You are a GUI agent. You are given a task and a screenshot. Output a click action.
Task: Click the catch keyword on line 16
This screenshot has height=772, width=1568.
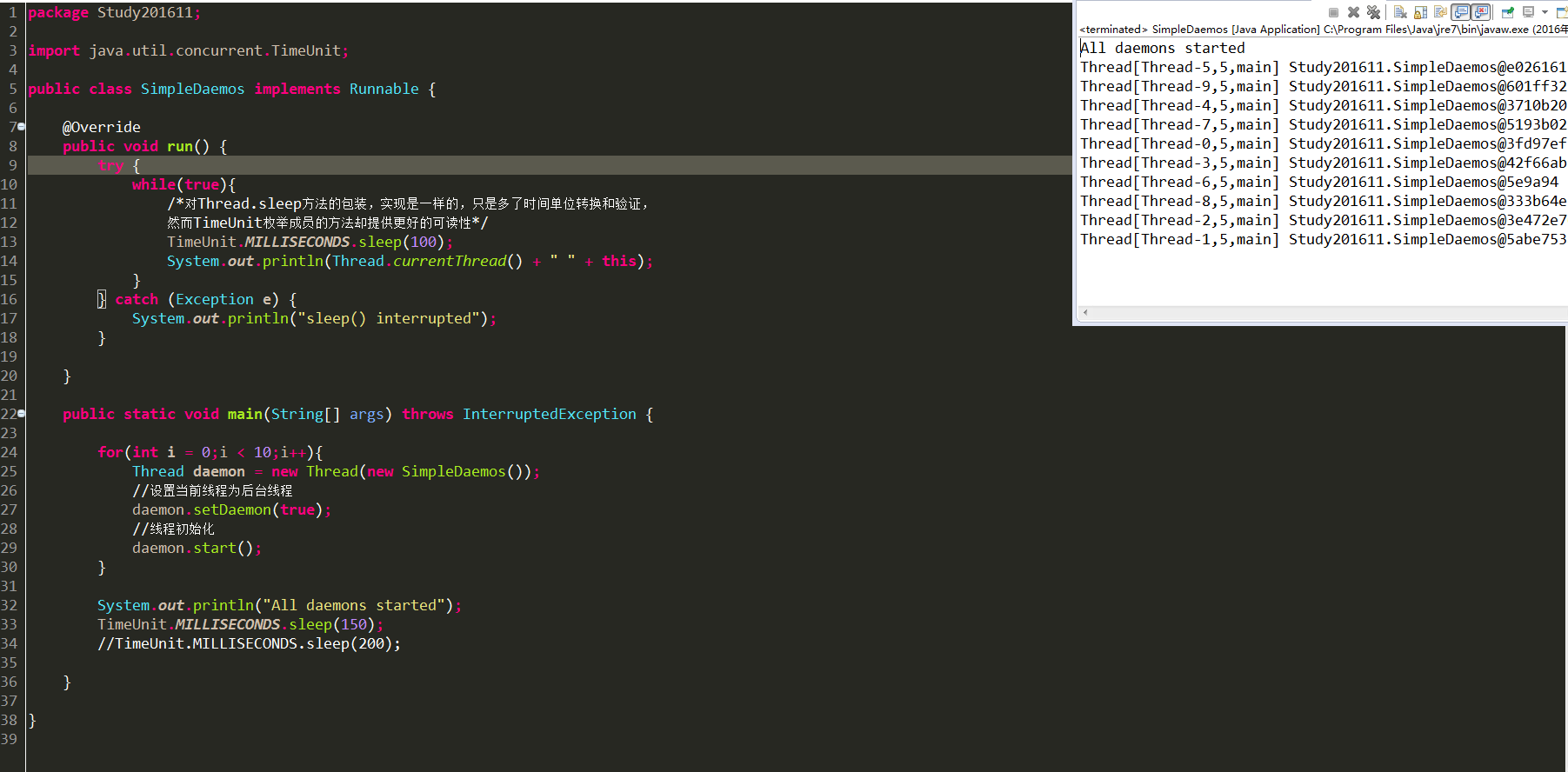tap(137, 299)
